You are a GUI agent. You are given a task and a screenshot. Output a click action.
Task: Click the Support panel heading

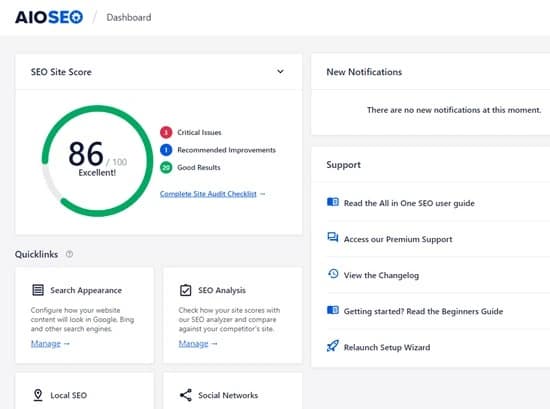[x=343, y=165]
